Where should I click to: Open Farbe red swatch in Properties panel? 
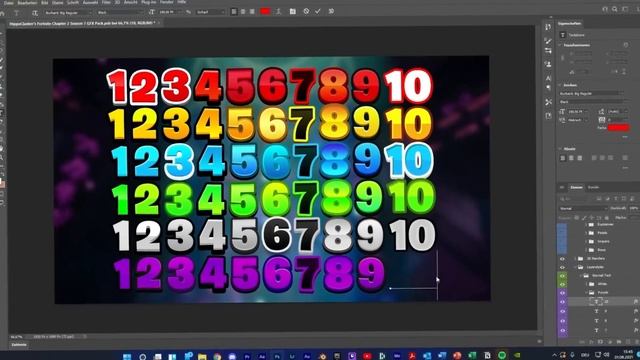pos(619,128)
